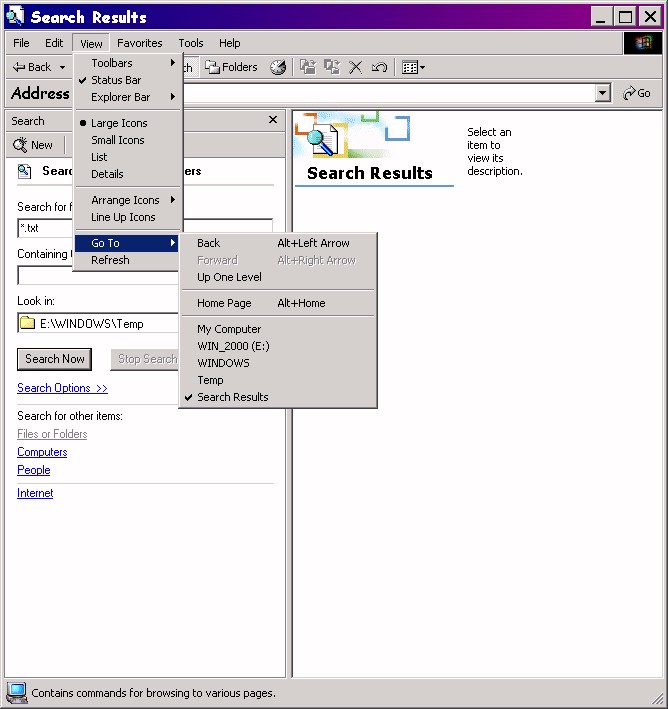Choose checked Search Results in Go To
Image resolution: width=668 pixels, height=709 pixels.
tap(278, 397)
